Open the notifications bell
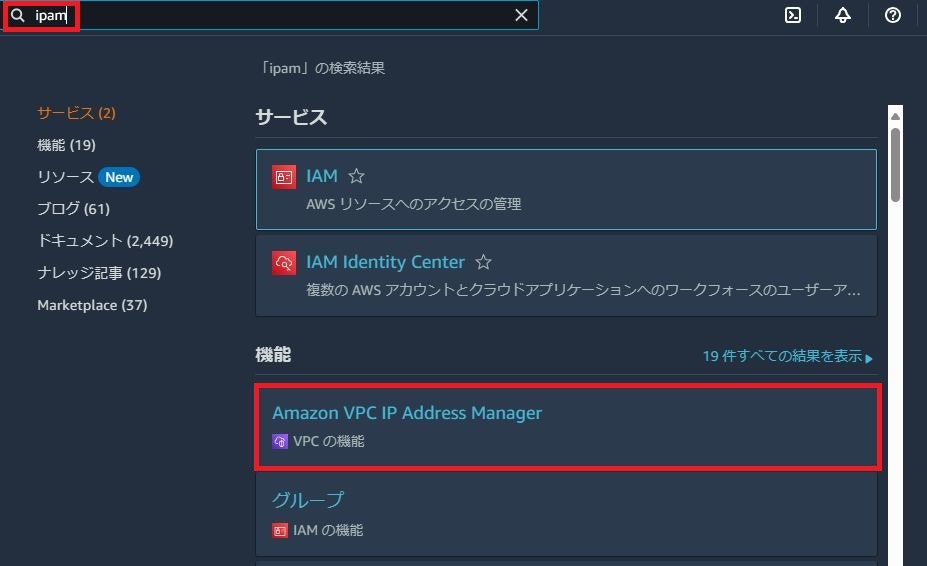 point(843,15)
